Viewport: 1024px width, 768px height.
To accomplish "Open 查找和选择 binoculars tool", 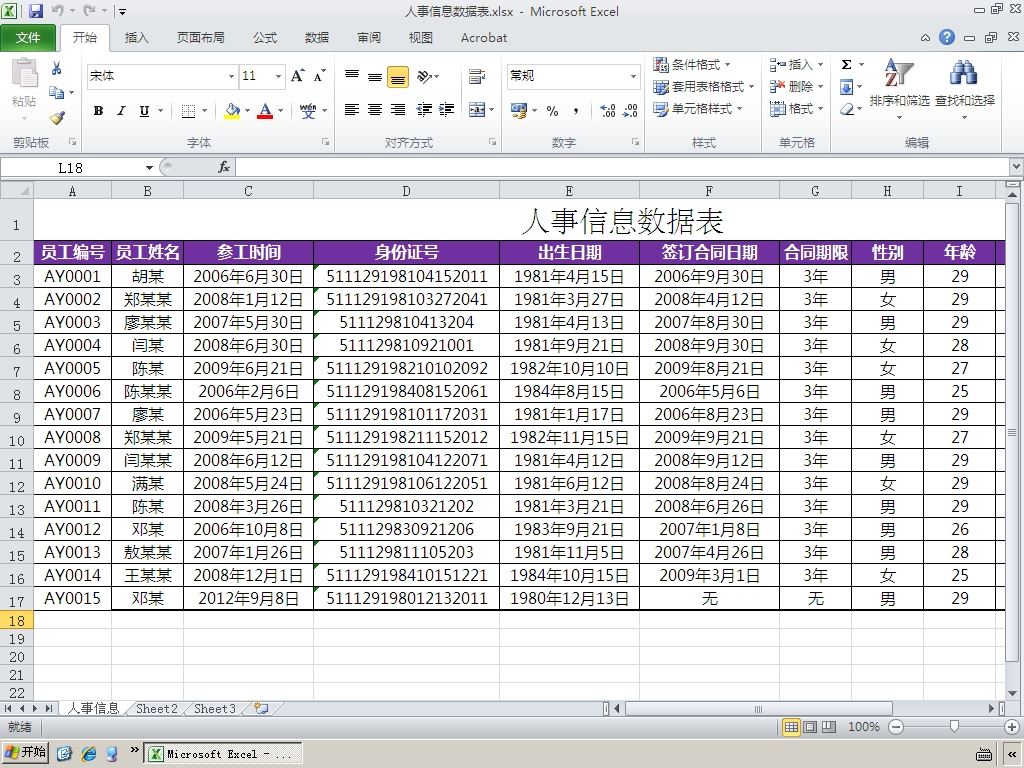I will tap(965, 89).
